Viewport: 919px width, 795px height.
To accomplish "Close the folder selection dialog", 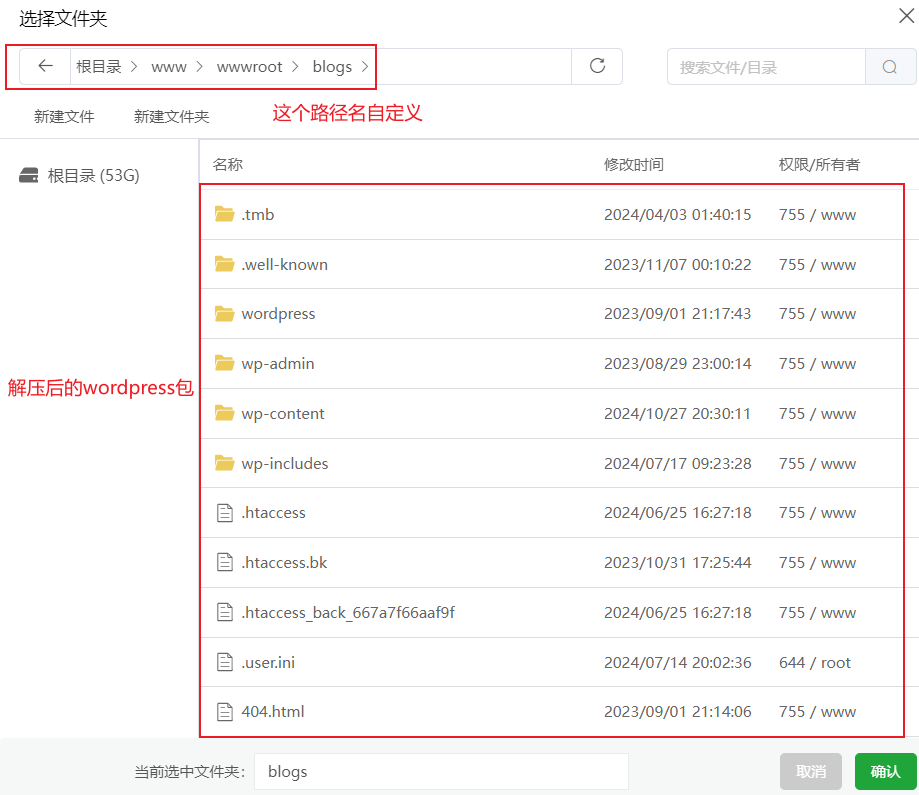I will (x=906, y=16).
